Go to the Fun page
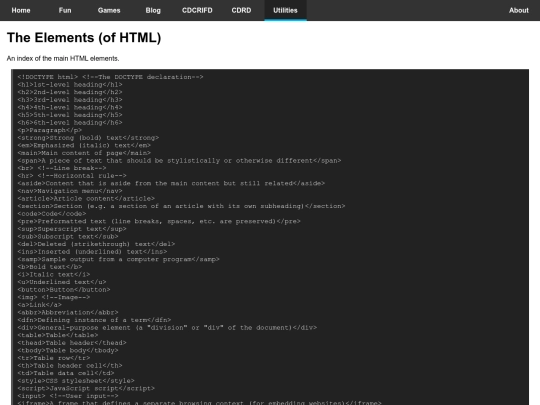This screenshot has height=405, width=540. point(65,10)
